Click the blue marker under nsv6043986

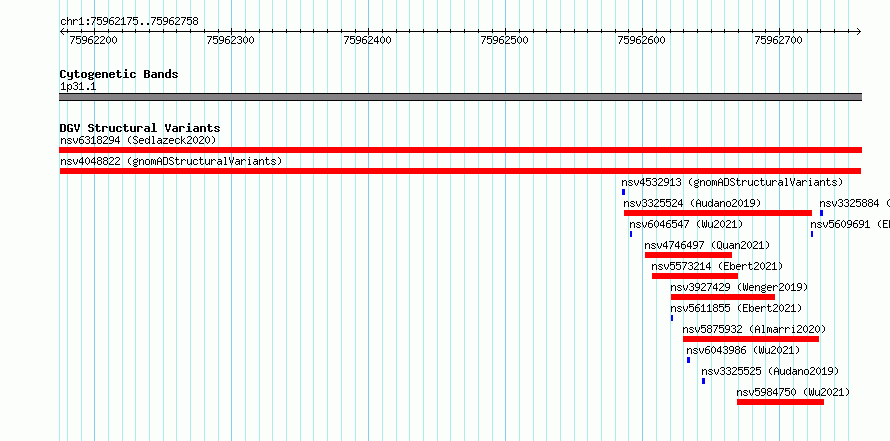(x=689, y=360)
